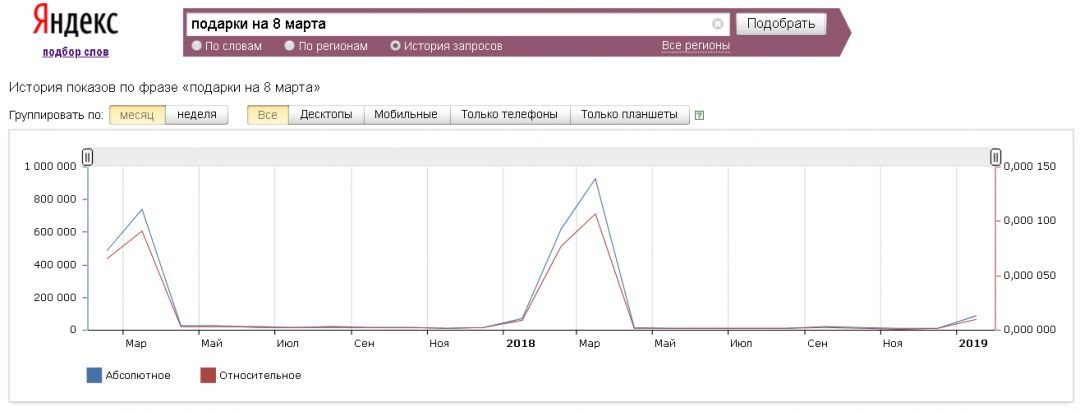Group the data by 'неделя'
The height and width of the screenshot is (411, 1080).
(197, 115)
